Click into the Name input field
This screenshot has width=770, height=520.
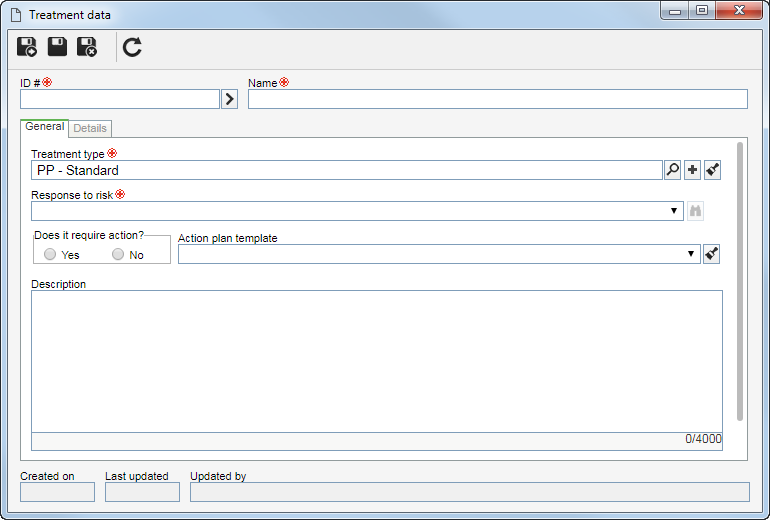tap(497, 99)
